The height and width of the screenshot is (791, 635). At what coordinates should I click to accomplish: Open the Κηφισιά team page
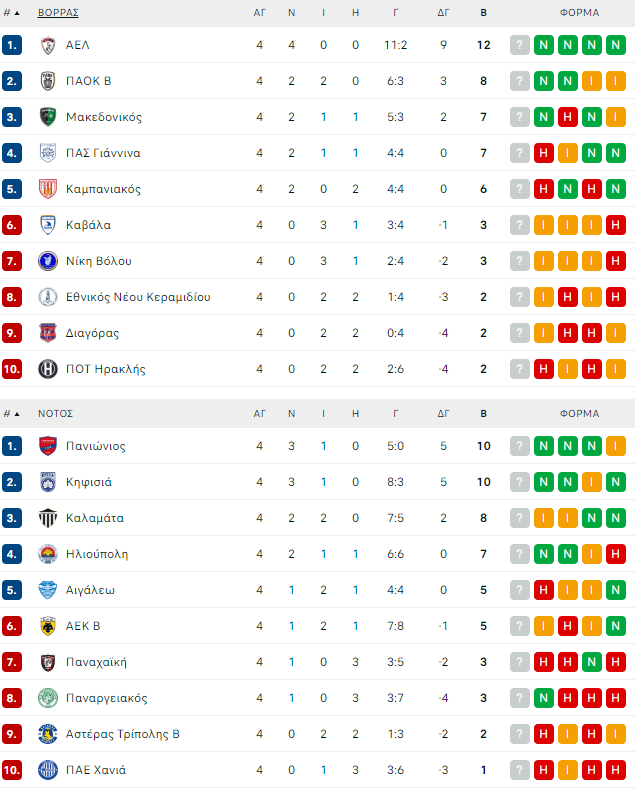pyautogui.click(x=88, y=482)
